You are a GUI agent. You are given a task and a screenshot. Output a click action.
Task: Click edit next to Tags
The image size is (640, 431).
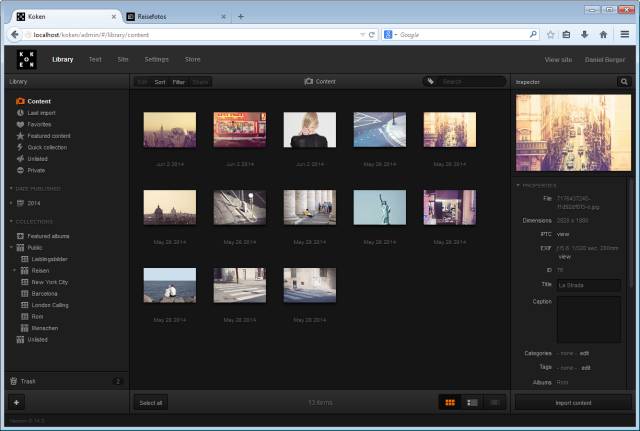(x=586, y=368)
